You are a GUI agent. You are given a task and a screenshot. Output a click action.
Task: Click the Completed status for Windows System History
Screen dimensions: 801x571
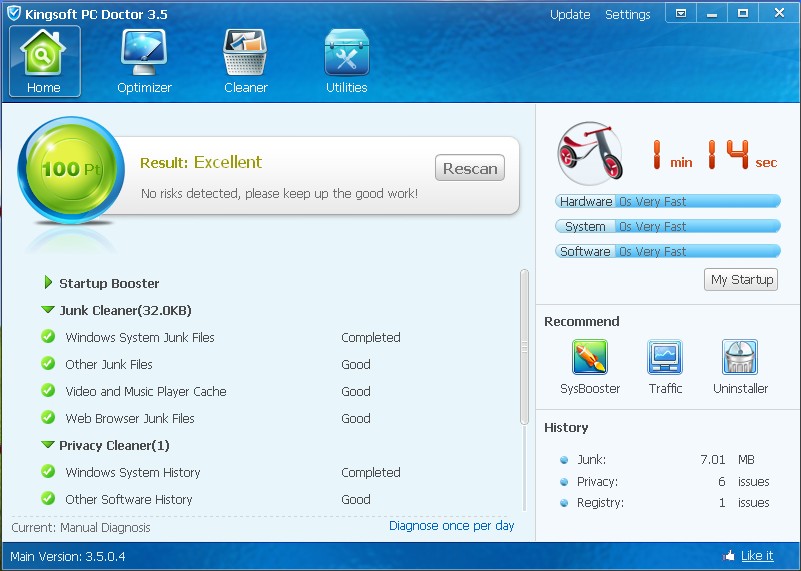[x=371, y=472]
